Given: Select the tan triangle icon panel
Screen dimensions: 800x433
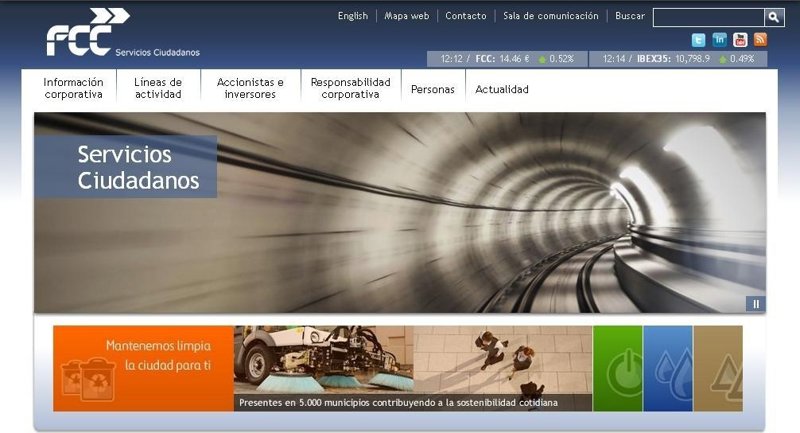Looking at the screenshot, I should point(718,368).
